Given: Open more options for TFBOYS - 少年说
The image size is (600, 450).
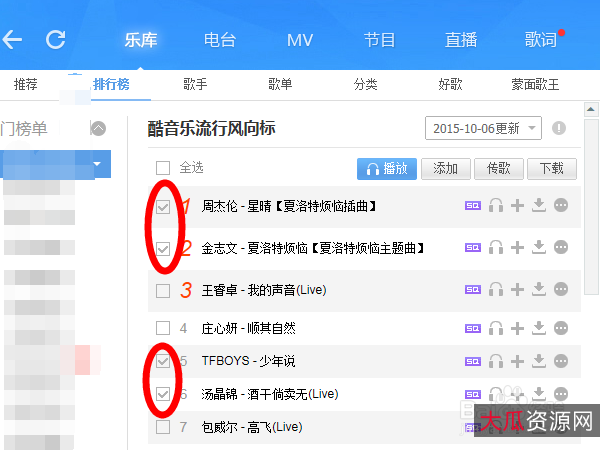Looking at the screenshot, I should pyautogui.click(x=561, y=361).
